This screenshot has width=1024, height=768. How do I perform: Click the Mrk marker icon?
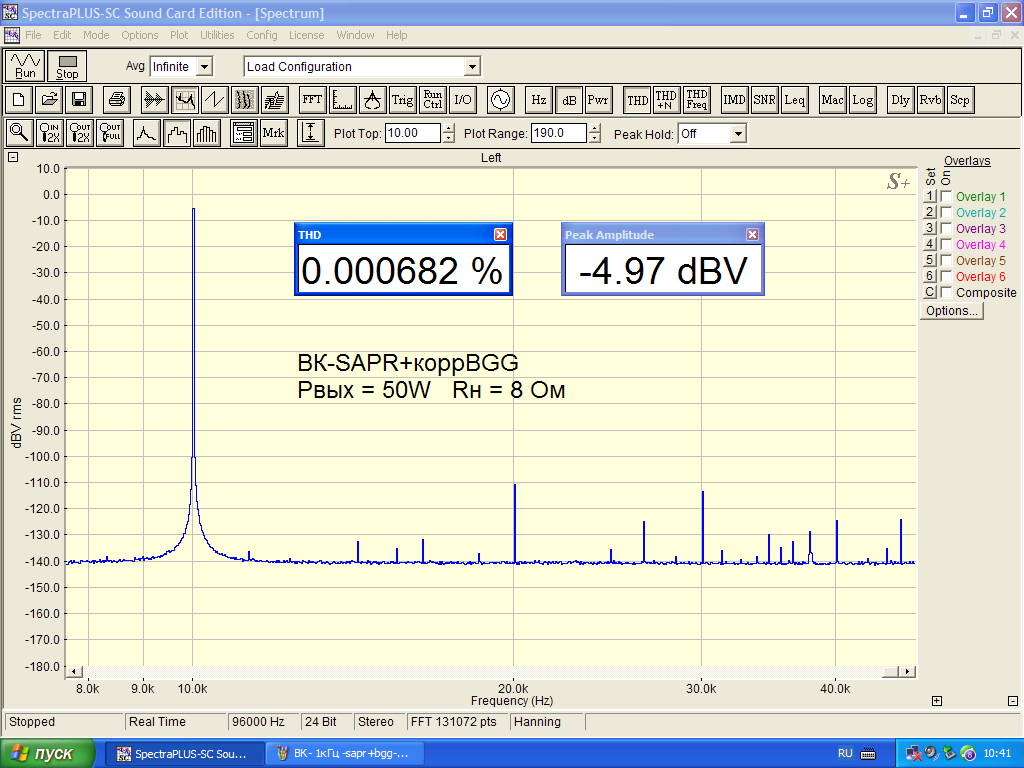tap(273, 133)
